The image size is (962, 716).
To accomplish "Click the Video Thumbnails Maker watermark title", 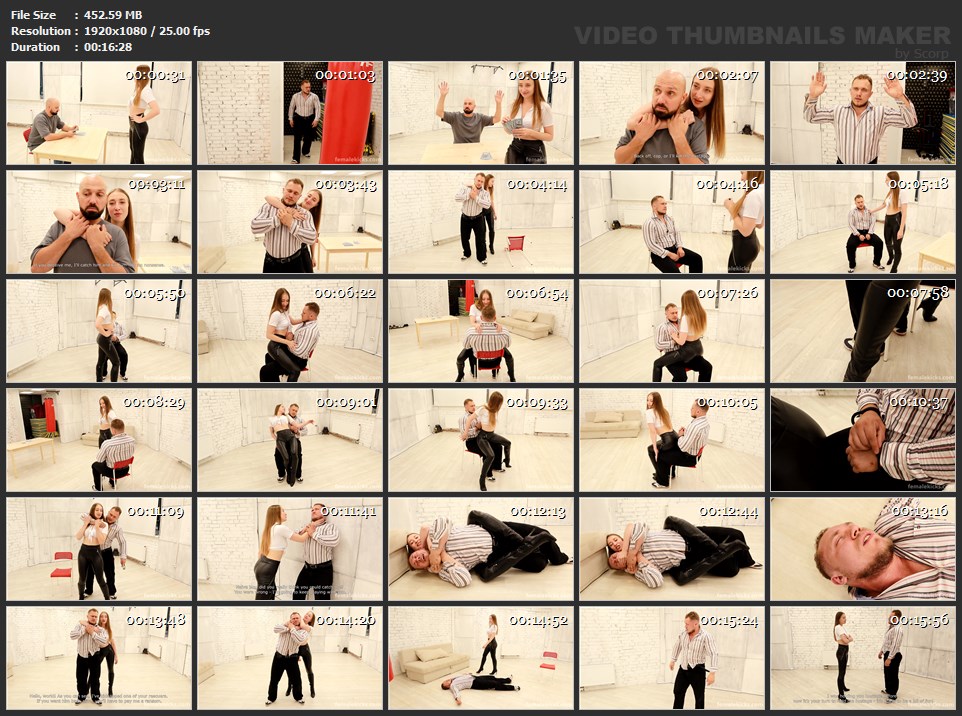I will [x=762, y=36].
